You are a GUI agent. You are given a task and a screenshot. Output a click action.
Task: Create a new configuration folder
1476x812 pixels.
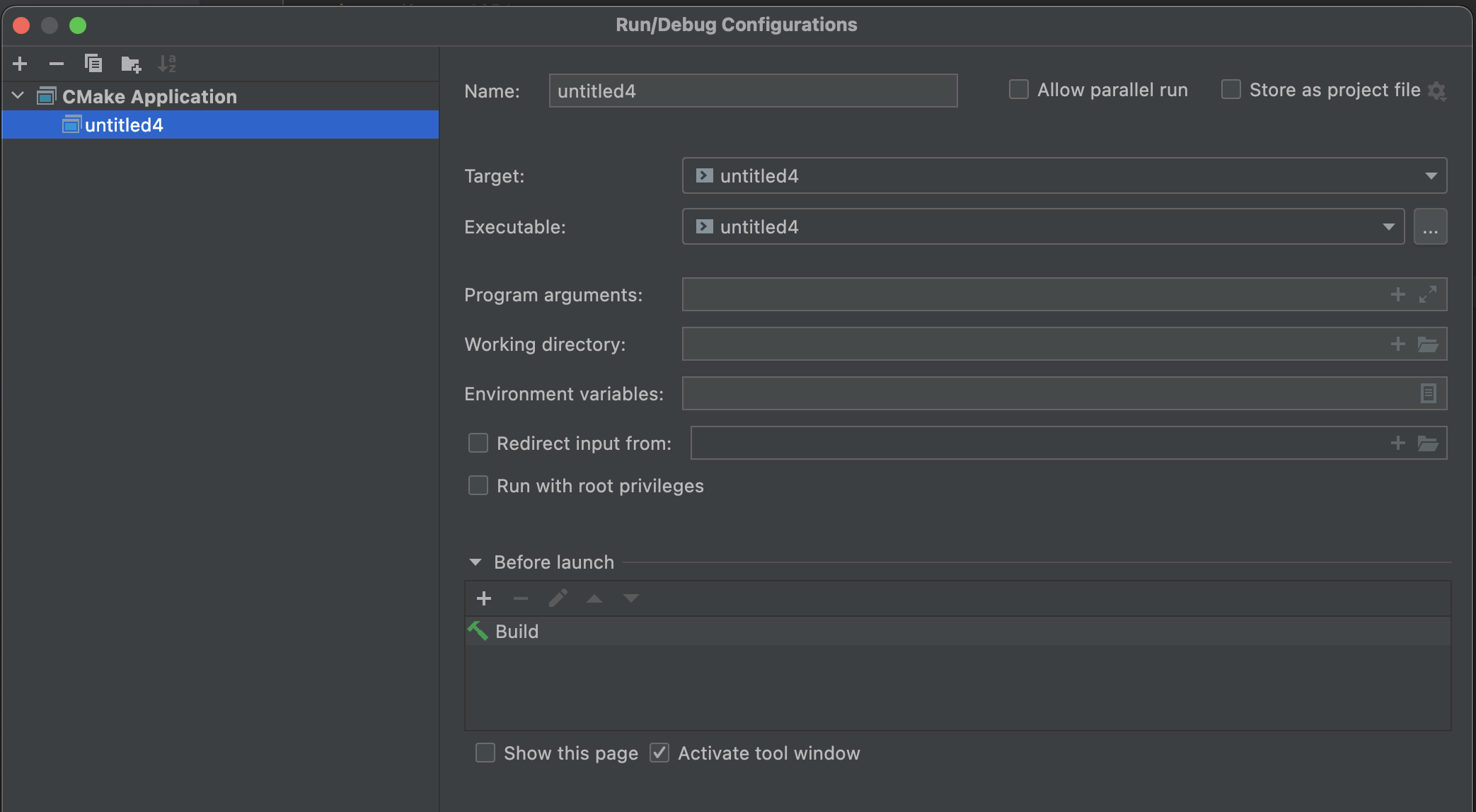point(130,63)
